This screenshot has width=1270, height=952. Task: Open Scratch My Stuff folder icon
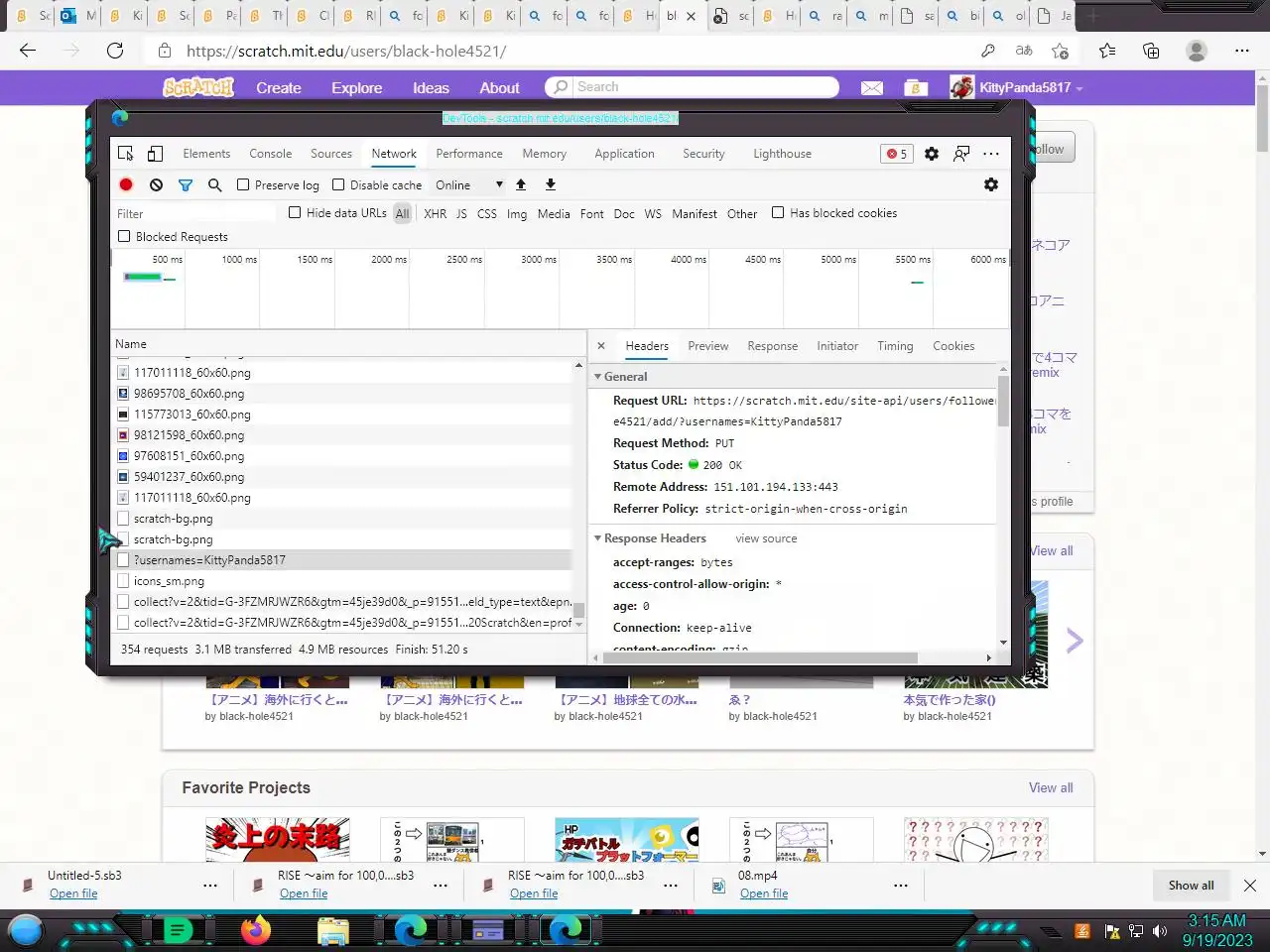(916, 88)
